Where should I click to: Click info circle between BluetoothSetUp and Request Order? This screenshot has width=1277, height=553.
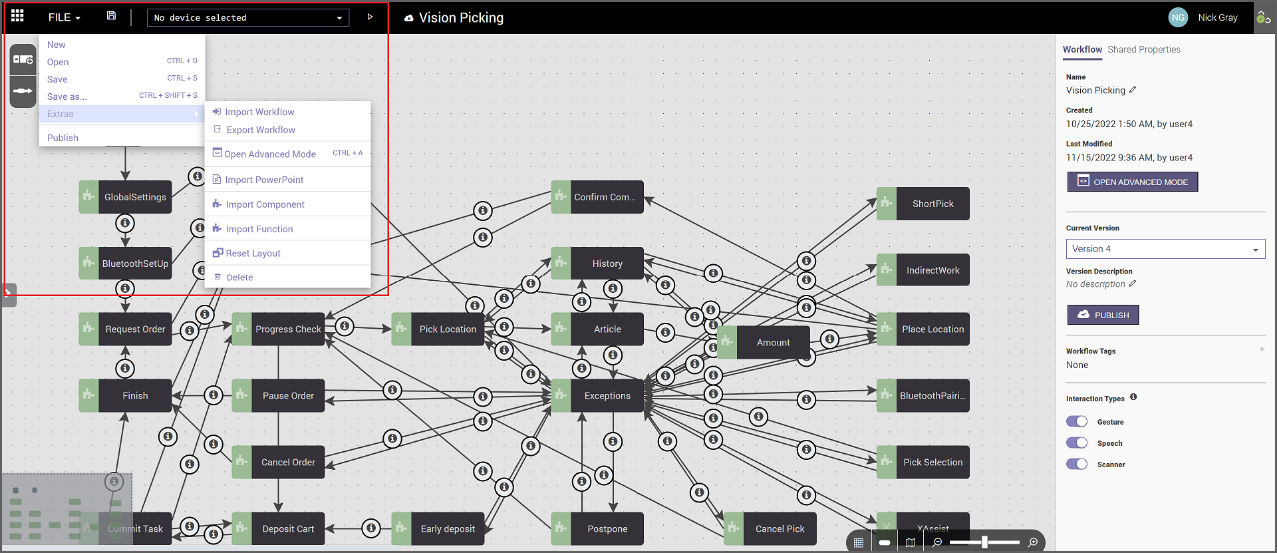[125, 289]
